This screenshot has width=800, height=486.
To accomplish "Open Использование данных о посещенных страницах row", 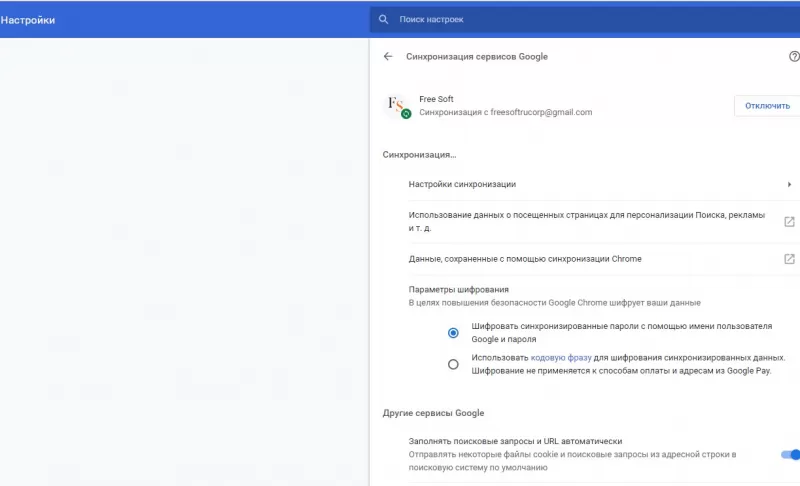I will coord(602,222).
